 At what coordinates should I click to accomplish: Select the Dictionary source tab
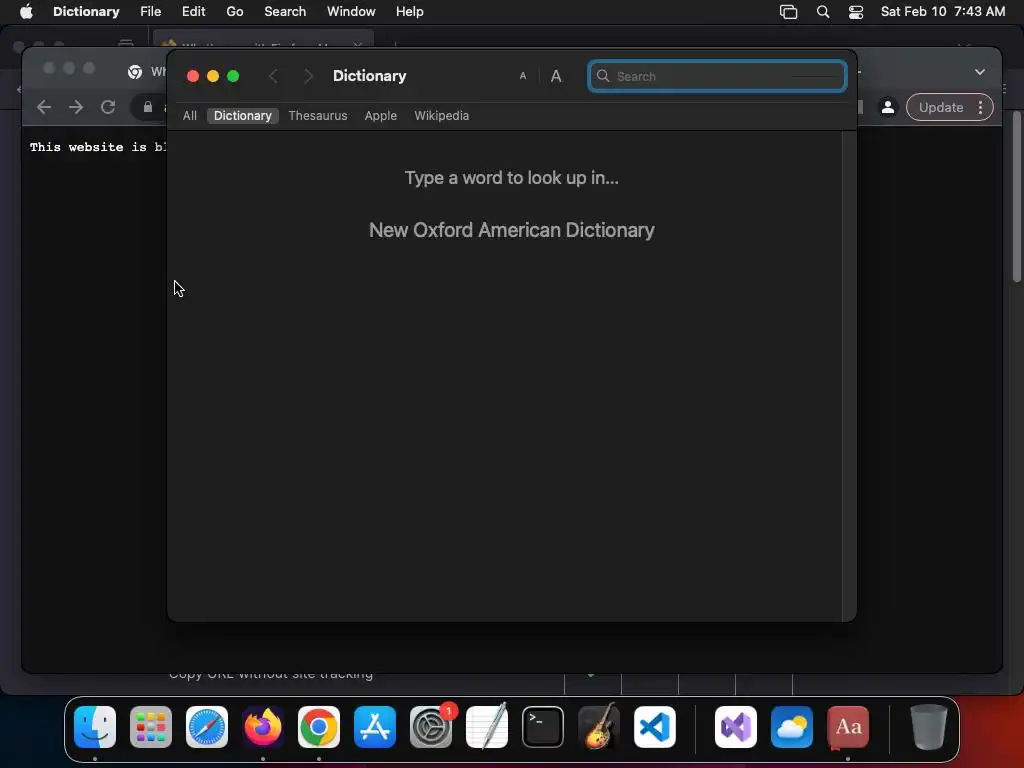(x=243, y=116)
